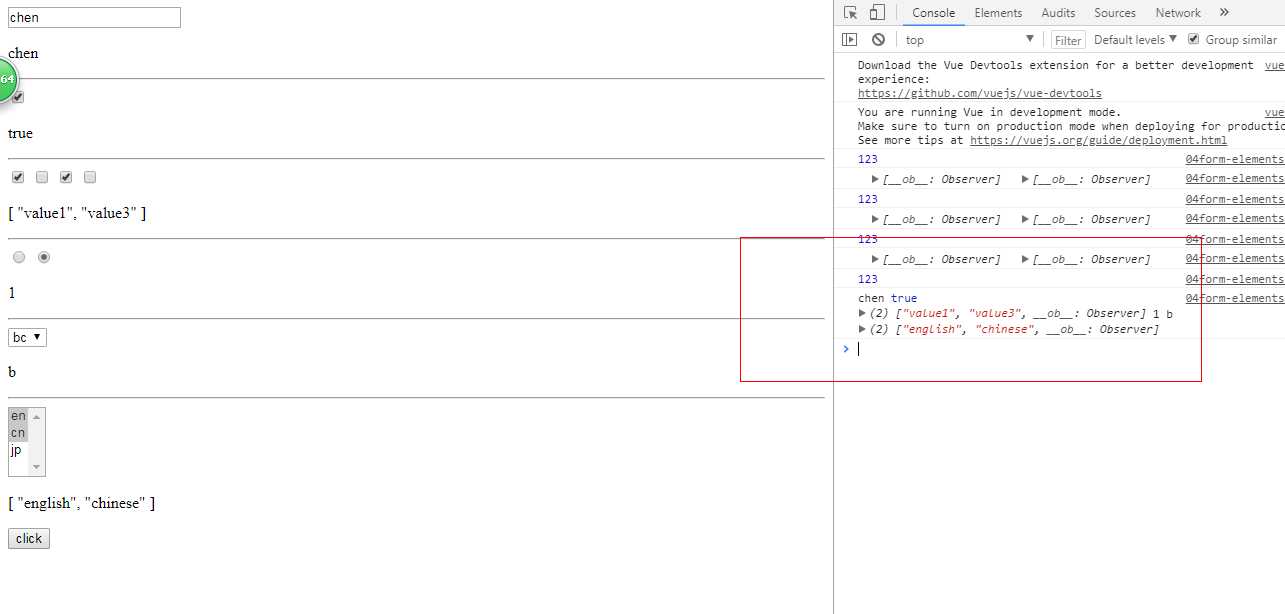Viewport: 1285px width, 614px height.
Task: Open the top context dropdown
Action: pos(969,40)
